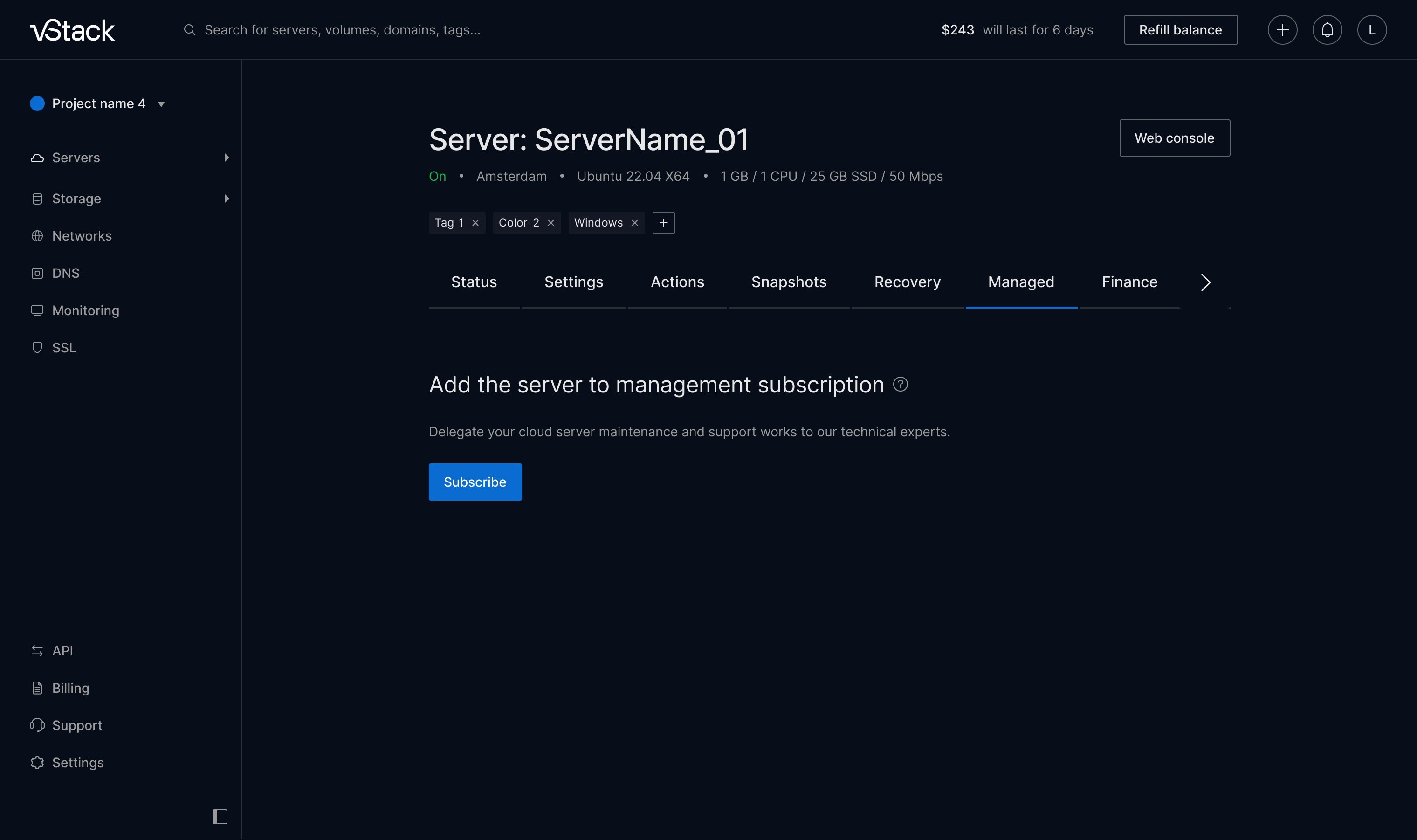Image resolution: width=1417 pixels, height=840 pixels.
Task: Click the search magnifier icon
Action: 190,30
